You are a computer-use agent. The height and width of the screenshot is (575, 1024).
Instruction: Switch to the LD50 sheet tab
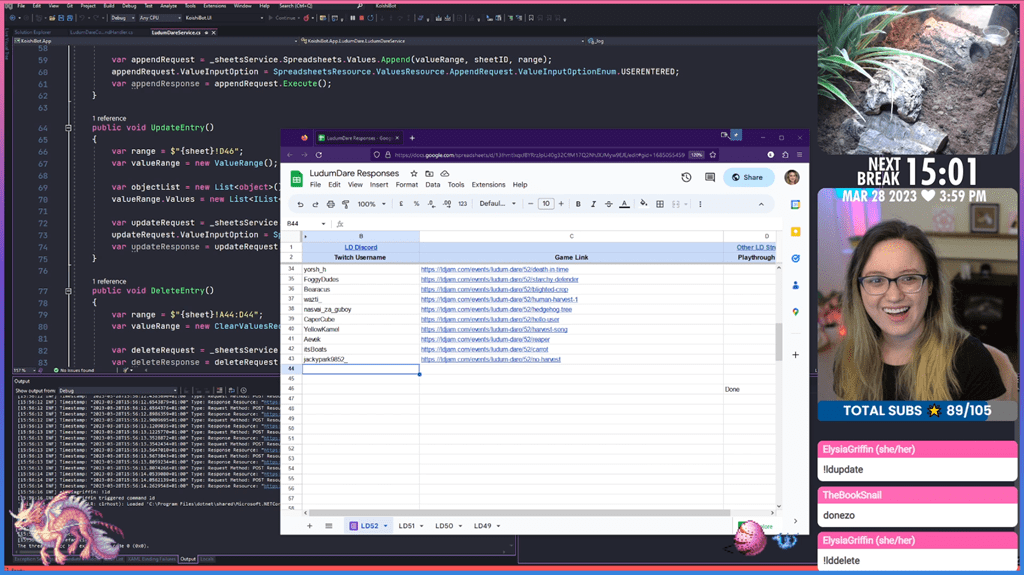[x=444, y=526]
